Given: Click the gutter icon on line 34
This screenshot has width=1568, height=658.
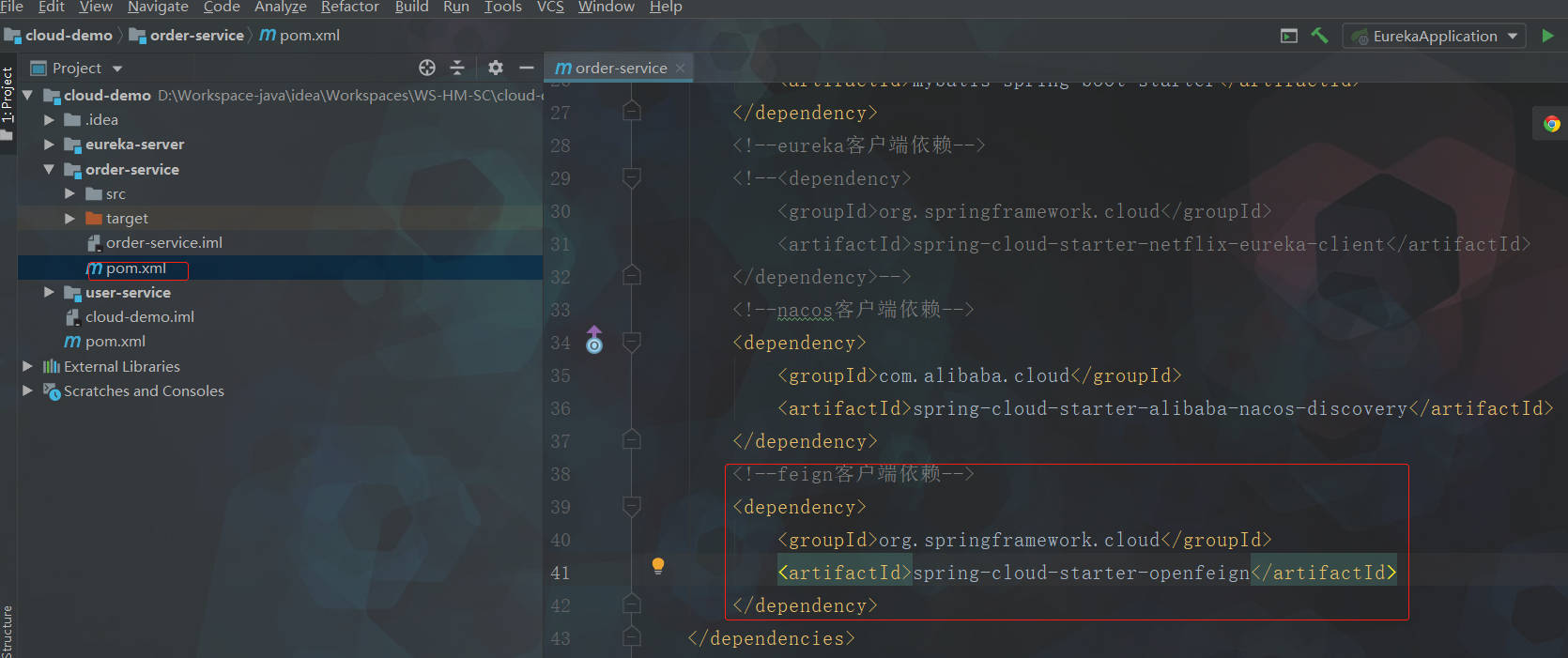Looking at the screenshot, I should pos(594,340).
